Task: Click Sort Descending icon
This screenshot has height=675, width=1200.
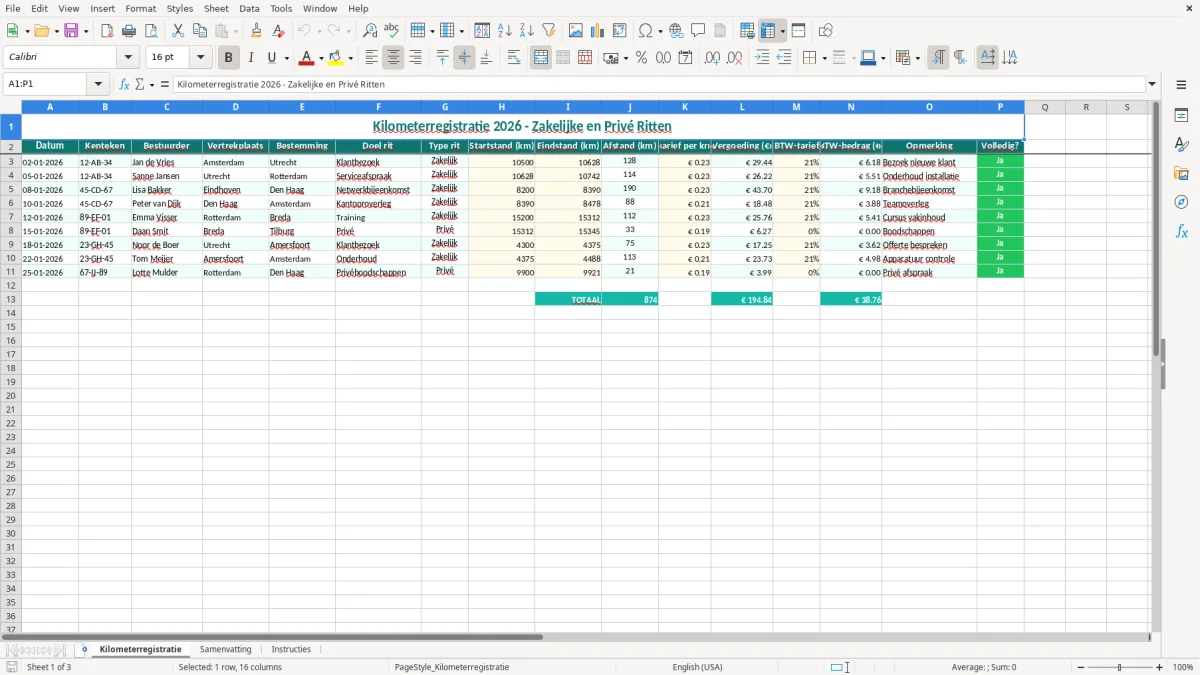Action: [x=527, y=31]
